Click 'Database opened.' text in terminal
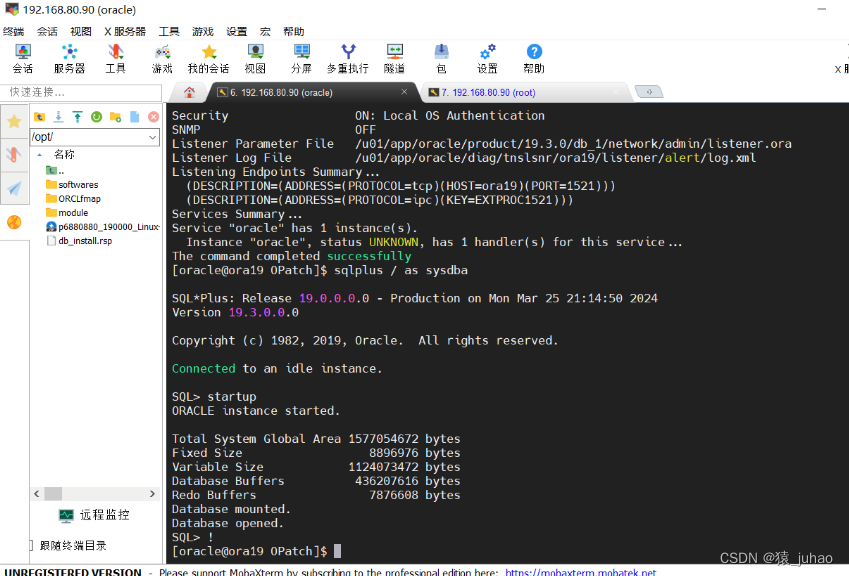This screenshot has height=576, width=849. 227,523
